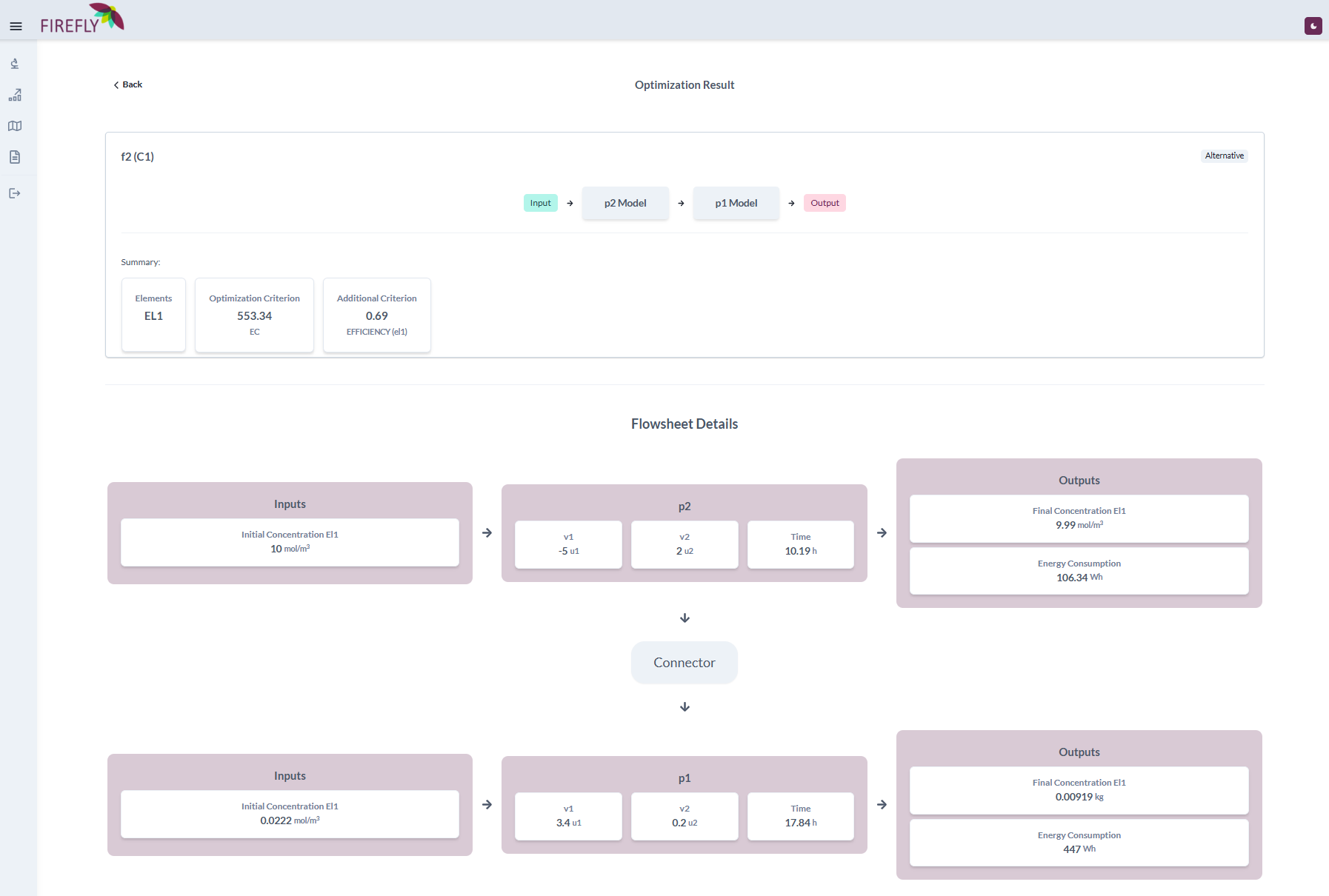Click the Firefly logo
1329x896 pixels.
(x=81, y=19)
